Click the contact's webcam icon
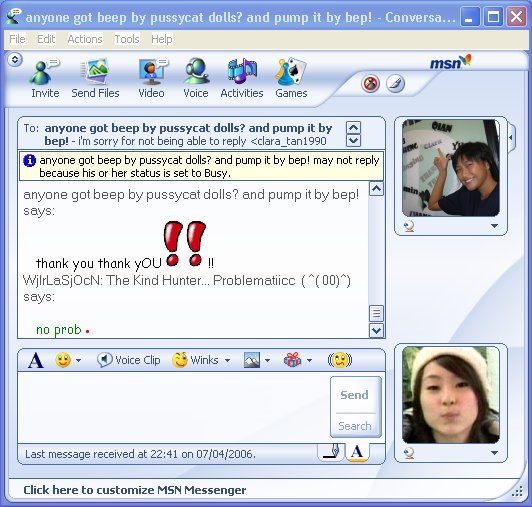This screenshot has width=532, height=507. pos(409,226)
